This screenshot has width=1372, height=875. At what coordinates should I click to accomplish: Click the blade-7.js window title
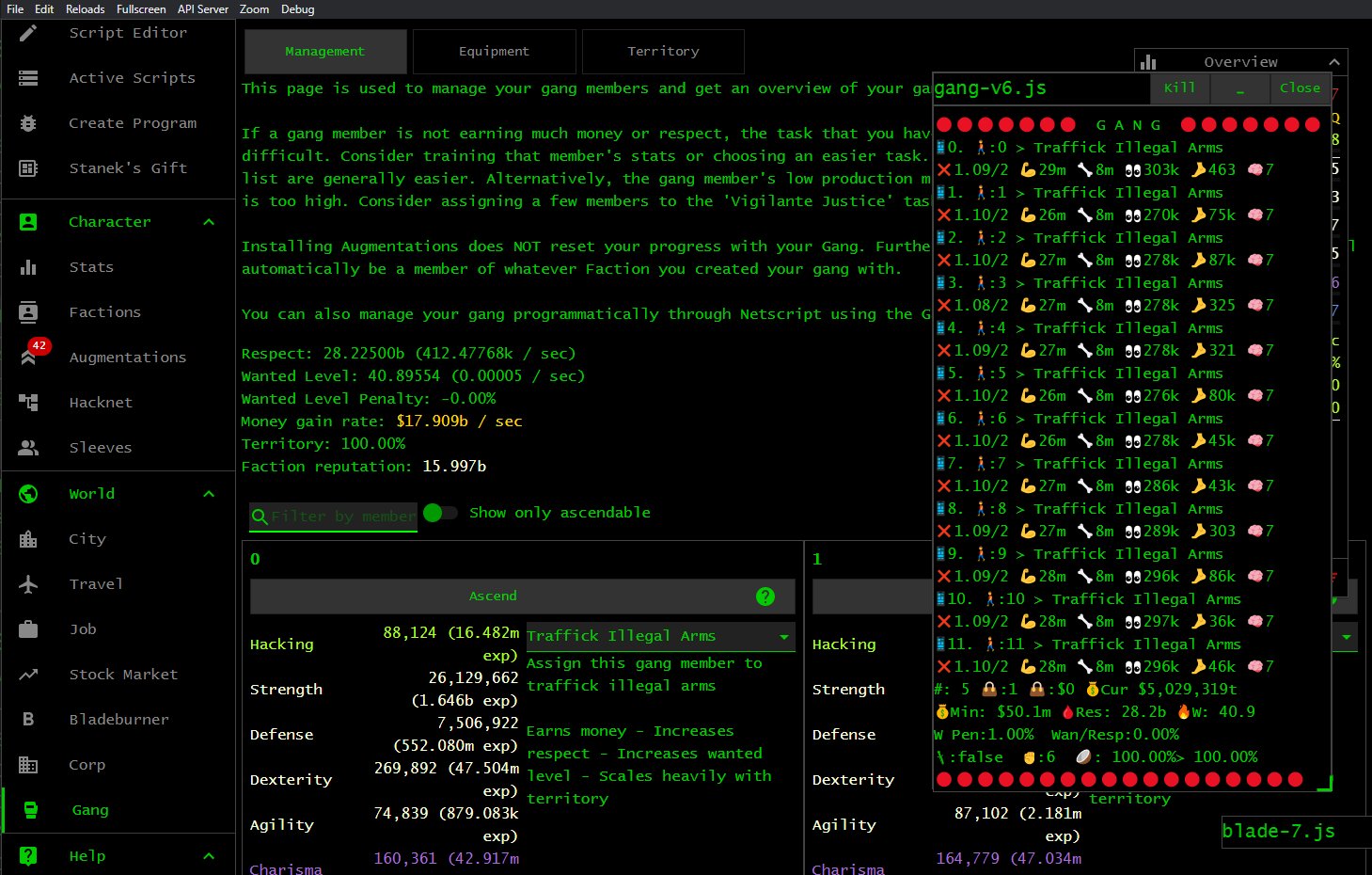pos(1279,832)
